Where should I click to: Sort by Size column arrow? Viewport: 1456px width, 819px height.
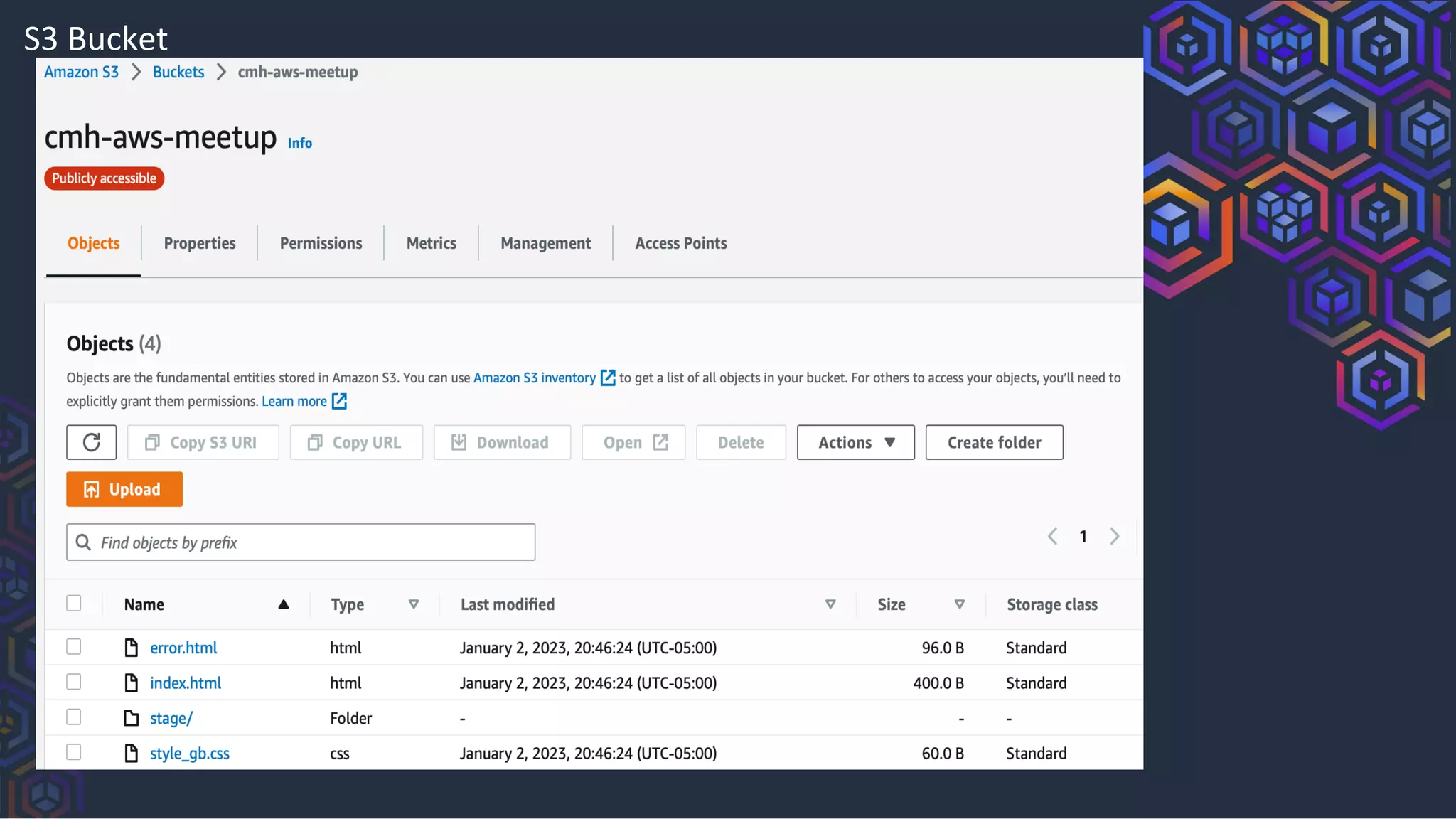(x=959, y=604)
